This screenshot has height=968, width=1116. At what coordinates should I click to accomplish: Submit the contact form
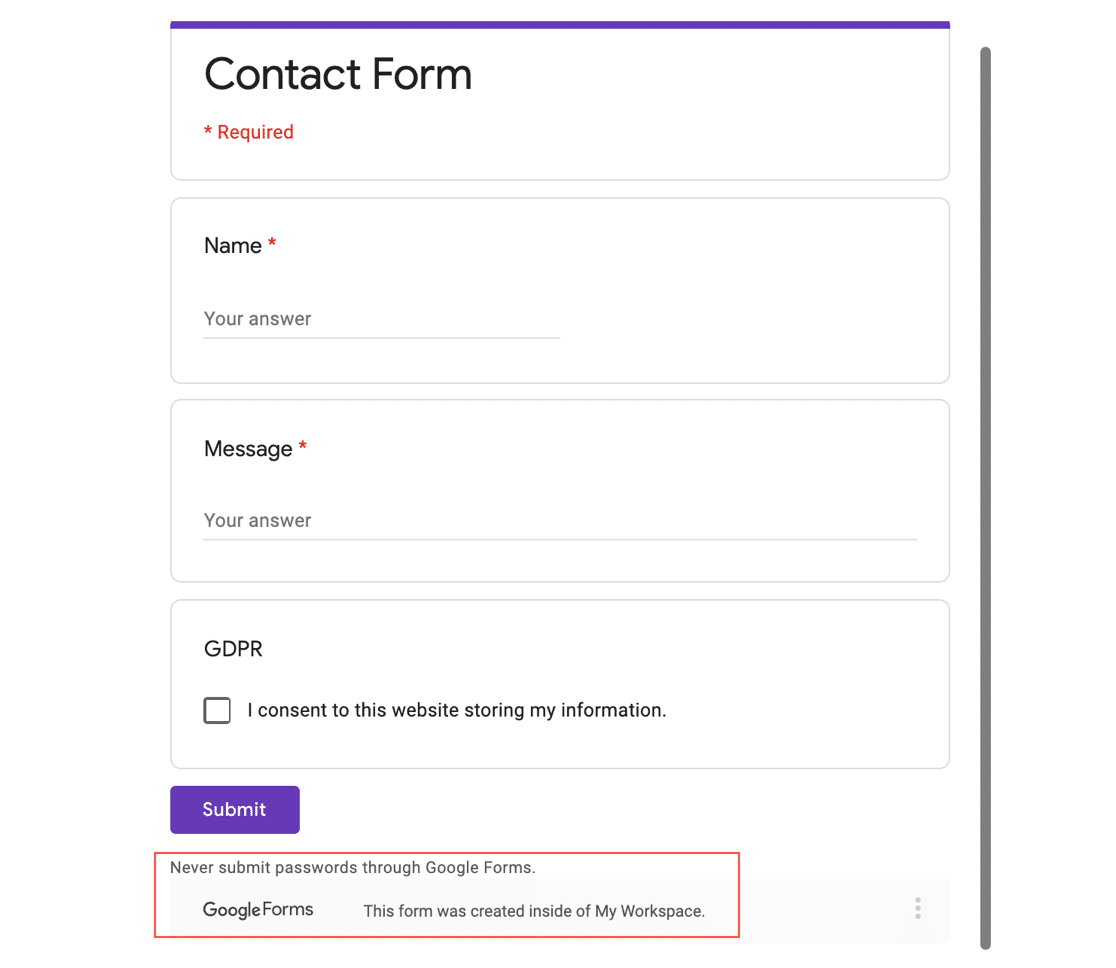click(235, 809)
